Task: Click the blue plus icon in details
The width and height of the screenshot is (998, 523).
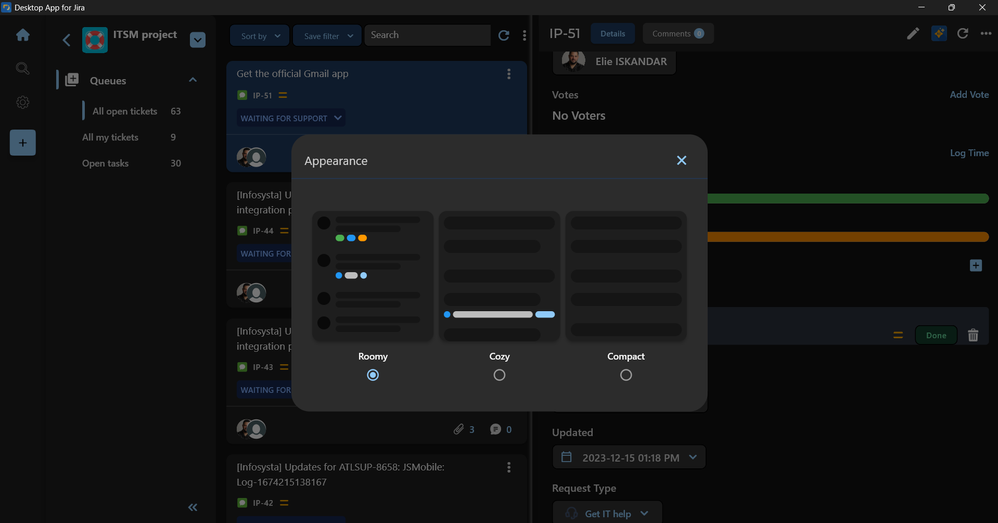Action: pyautogui.click(x=976, y=265)
